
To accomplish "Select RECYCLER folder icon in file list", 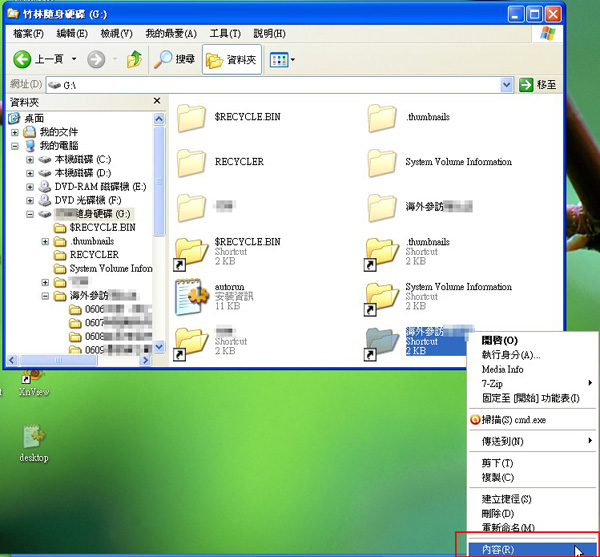I will (191, 163).
